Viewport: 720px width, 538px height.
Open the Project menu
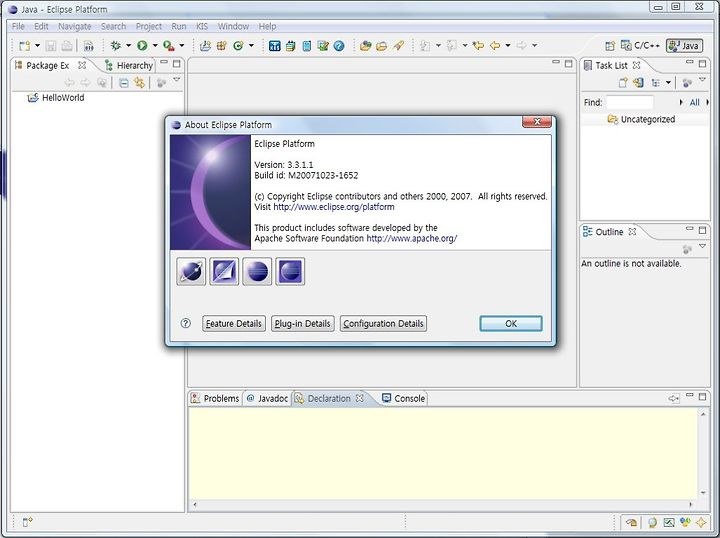pyautogui.click(x=148, y=26)
